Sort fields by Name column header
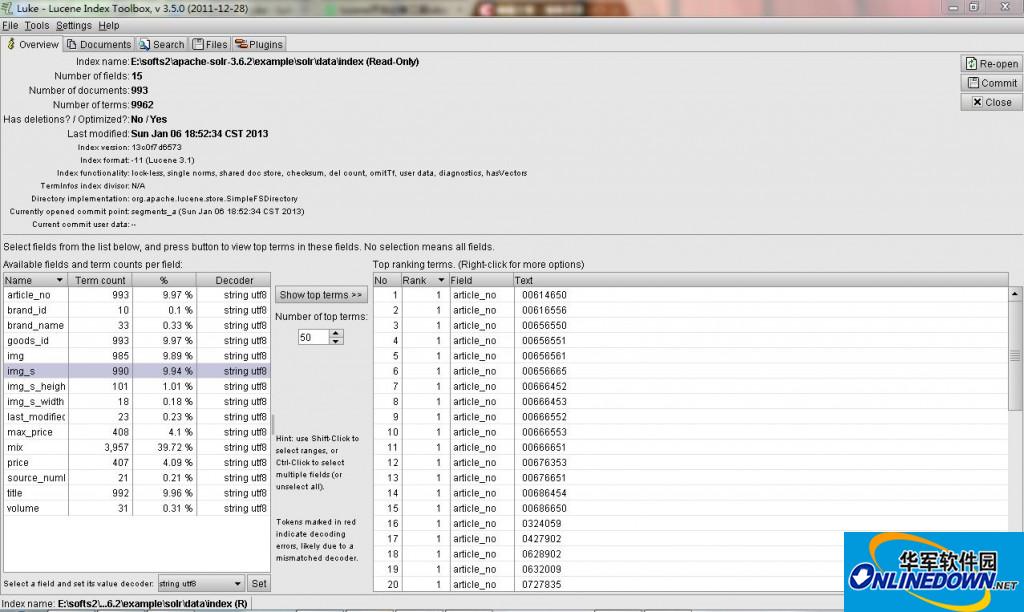This screenshot has width=1024, height=612. tap(35, 280)
